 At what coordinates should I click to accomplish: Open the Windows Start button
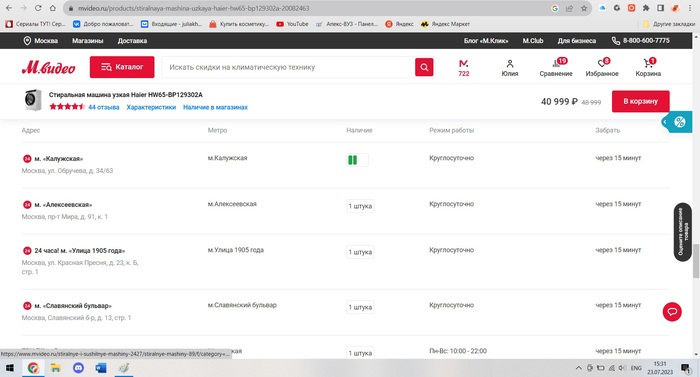[x=9, y=368]
